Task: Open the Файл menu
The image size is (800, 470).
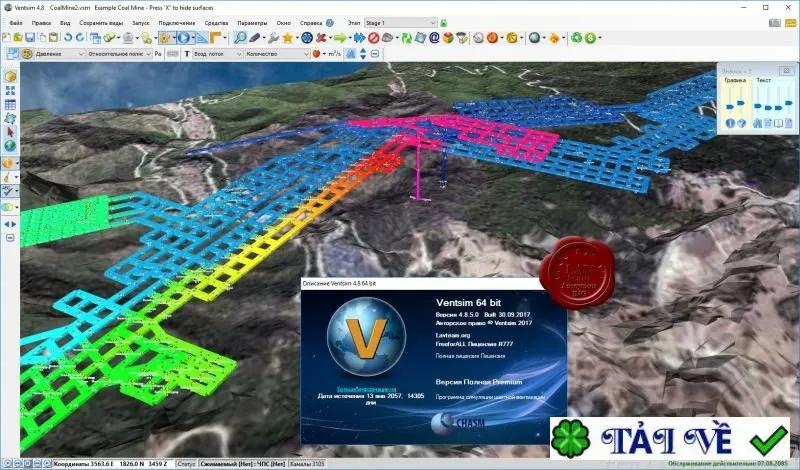Action: click(16, 23)
